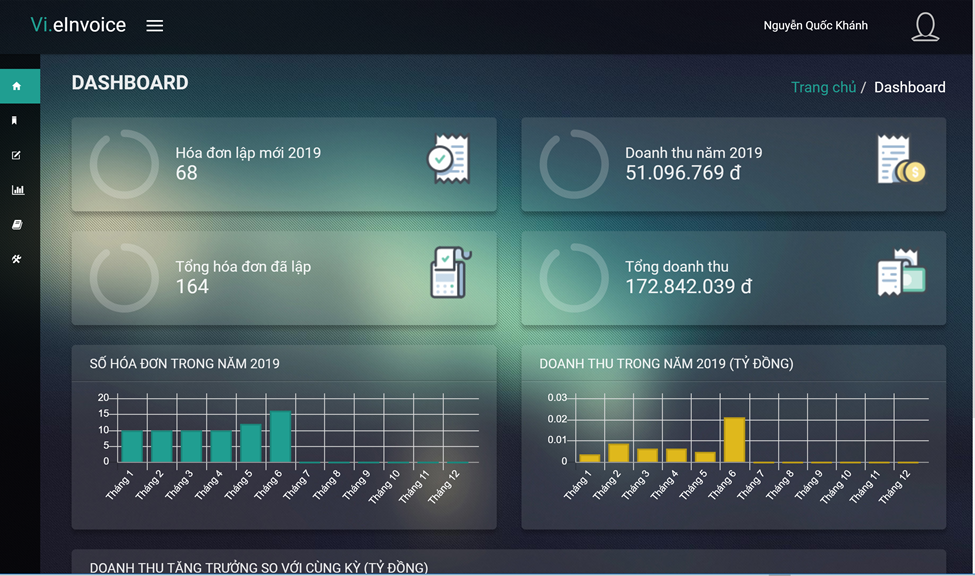Select the edit/compose icon in the sidebar
975x576 pixels.
[x=16, y=155]
